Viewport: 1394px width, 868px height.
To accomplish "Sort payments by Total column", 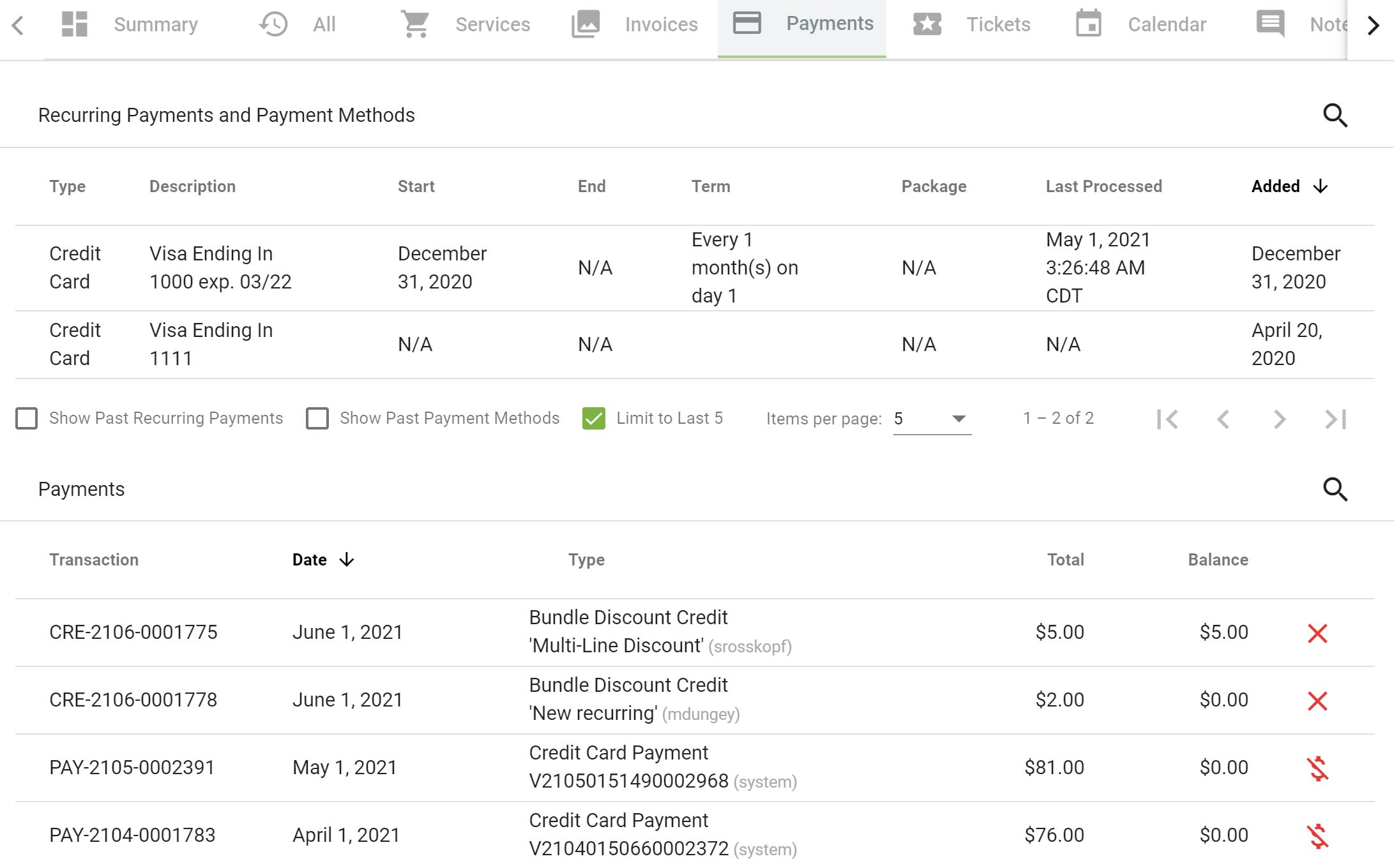I will [x=1066, y=560].
